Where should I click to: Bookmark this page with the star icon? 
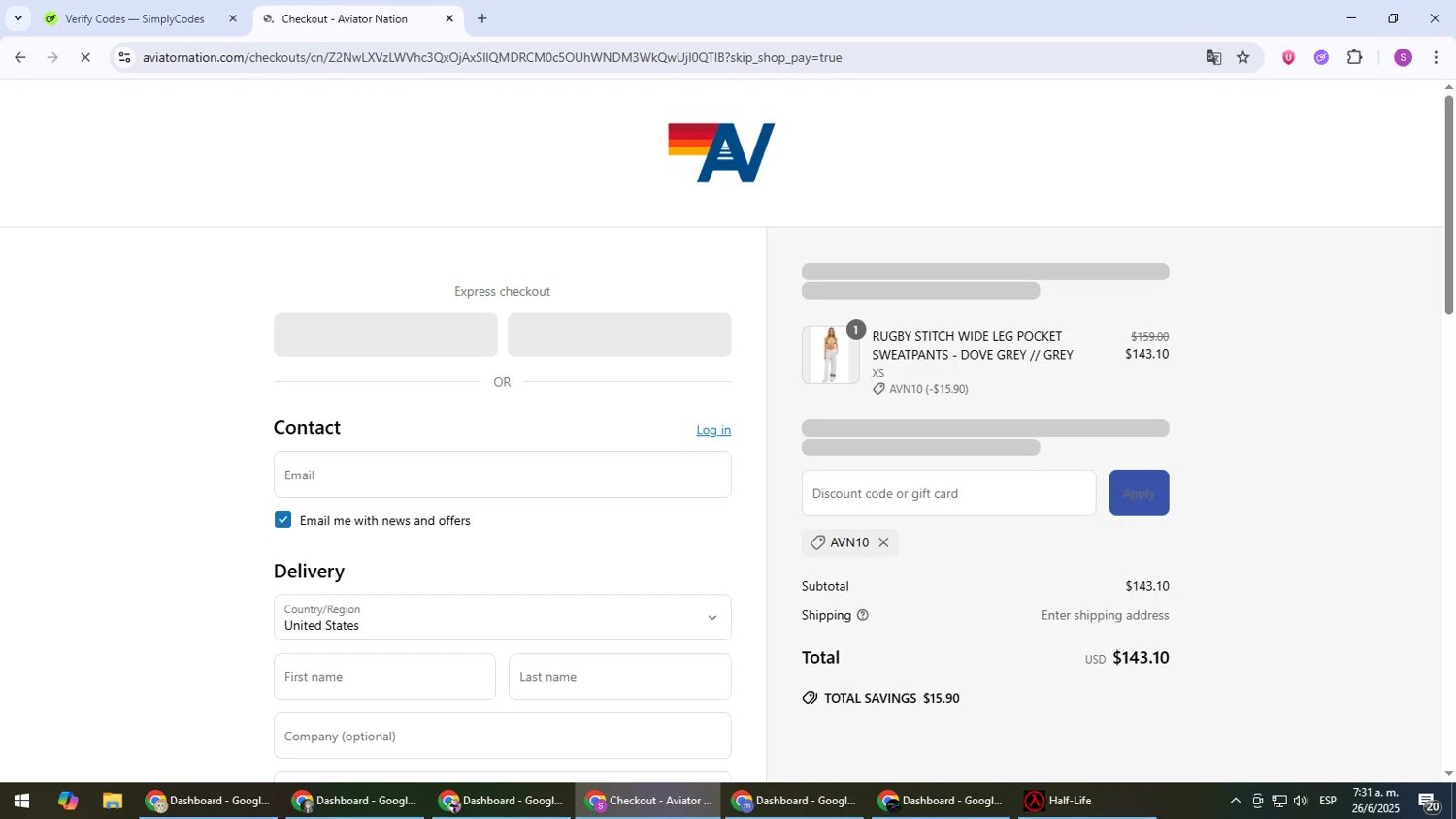[1243, 57]
